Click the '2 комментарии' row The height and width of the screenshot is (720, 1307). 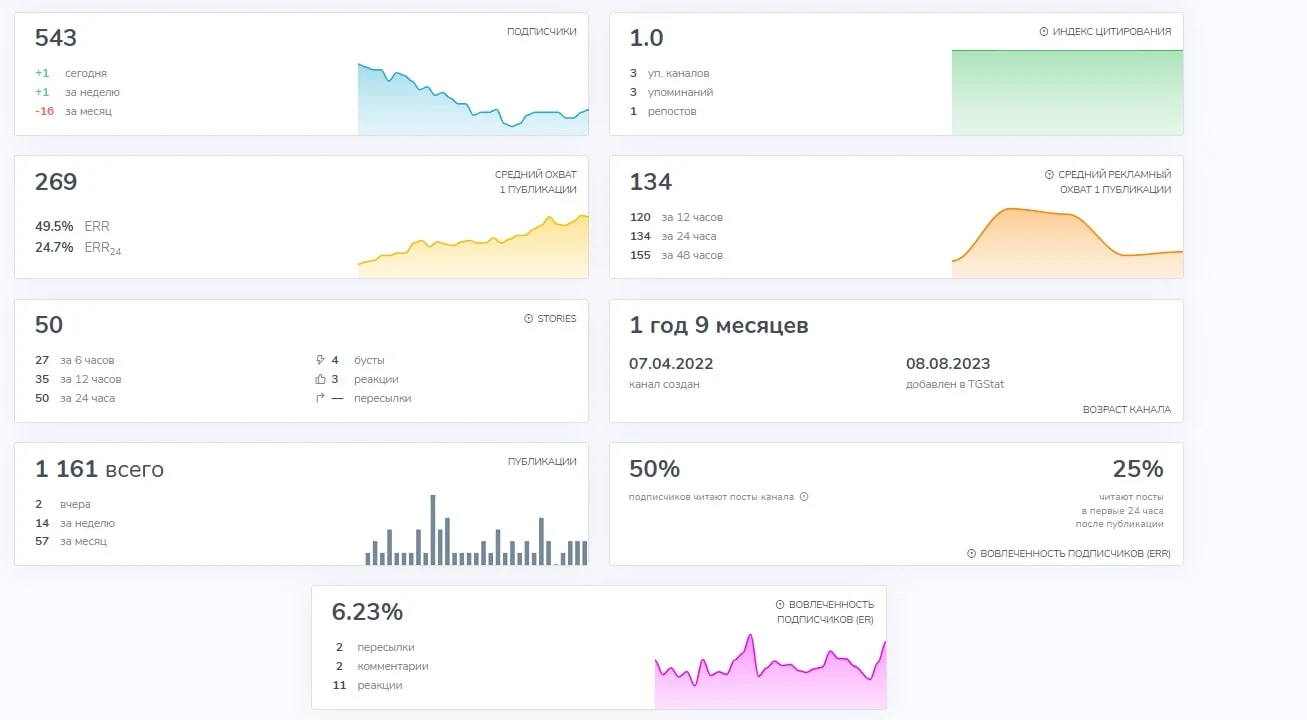382,666
